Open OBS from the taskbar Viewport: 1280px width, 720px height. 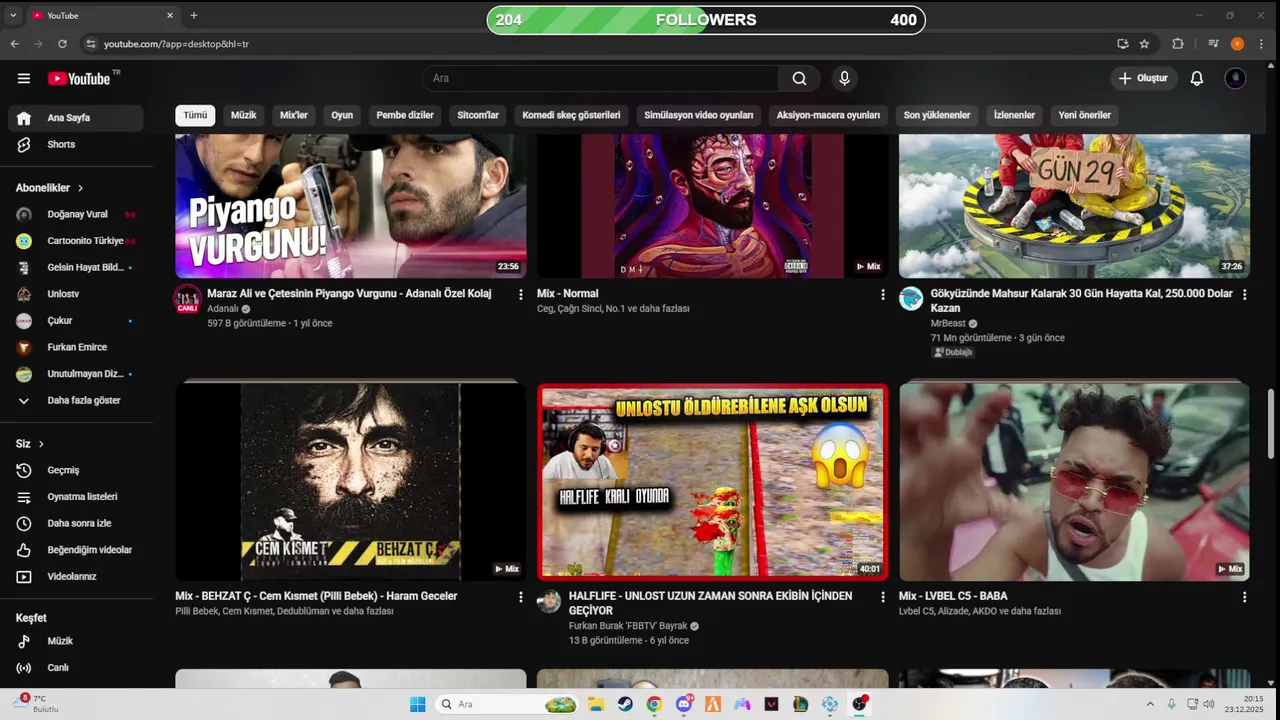[x=860, y=704]
